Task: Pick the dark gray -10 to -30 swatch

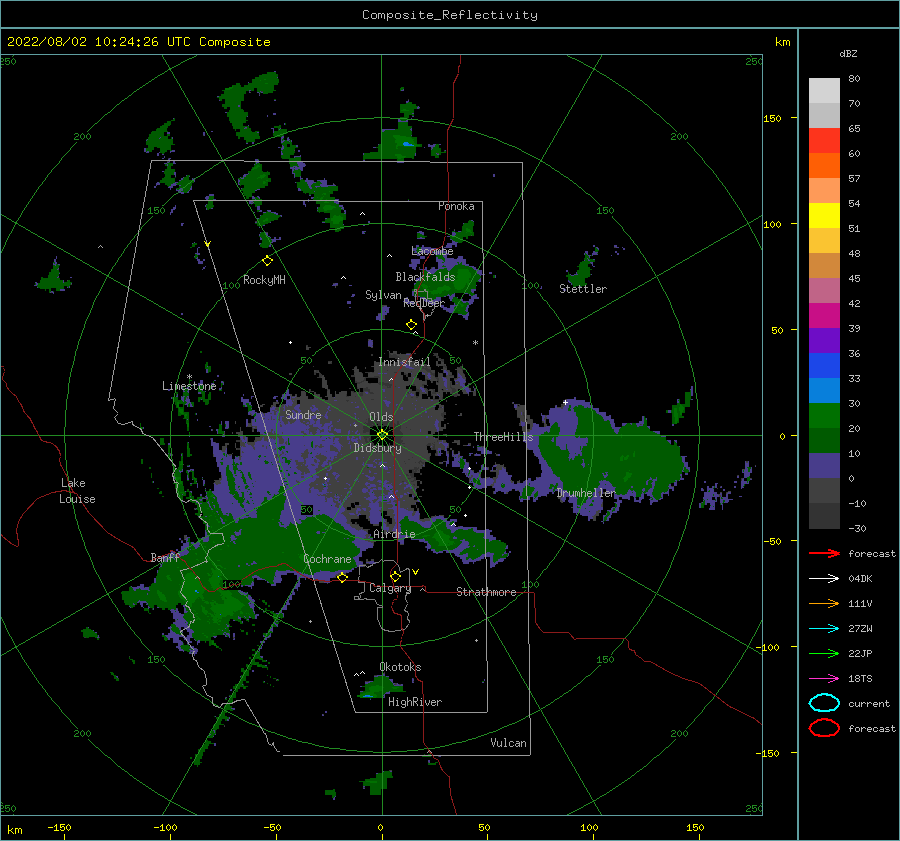Action: 824,516
